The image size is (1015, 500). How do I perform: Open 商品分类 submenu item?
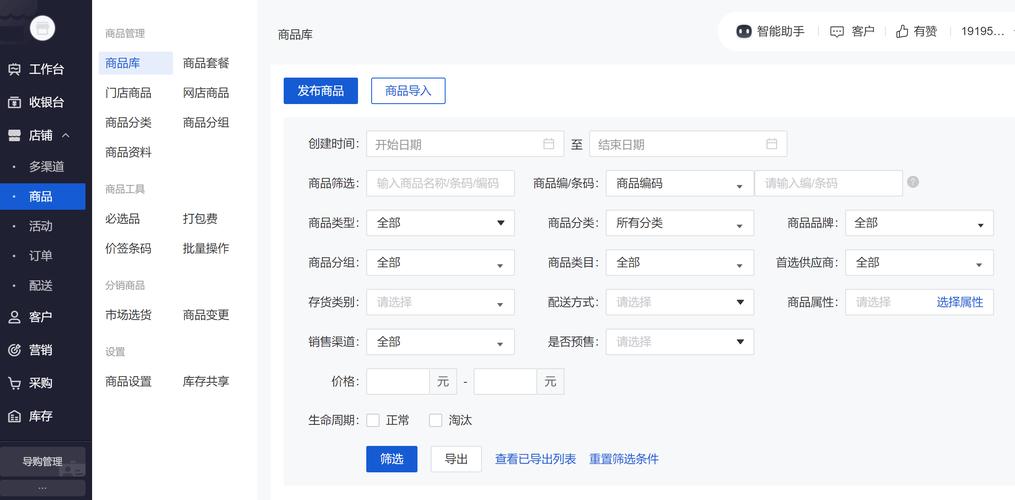[x=128, y=122]
